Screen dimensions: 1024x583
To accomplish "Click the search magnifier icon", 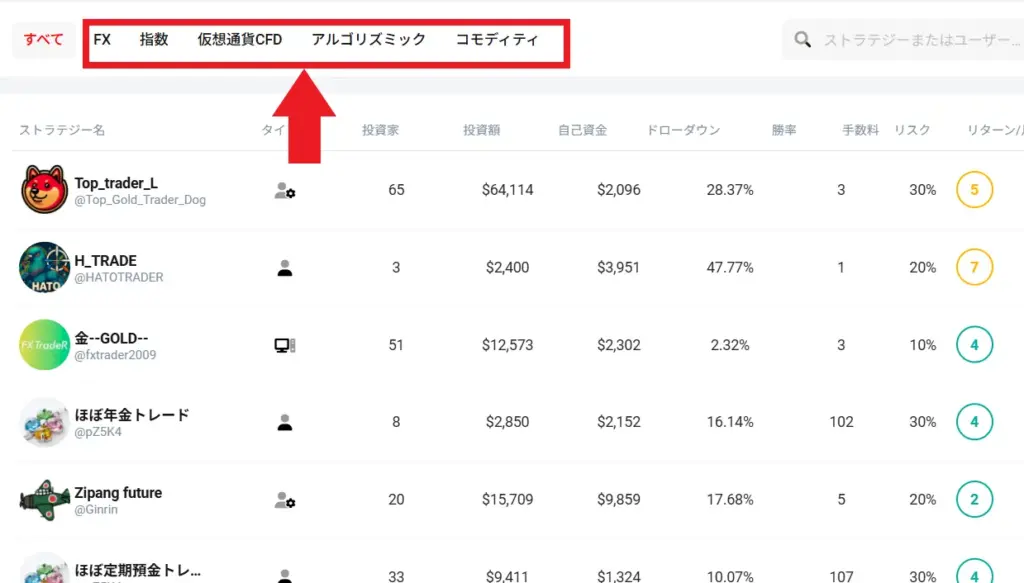I will tap(800, 37).
